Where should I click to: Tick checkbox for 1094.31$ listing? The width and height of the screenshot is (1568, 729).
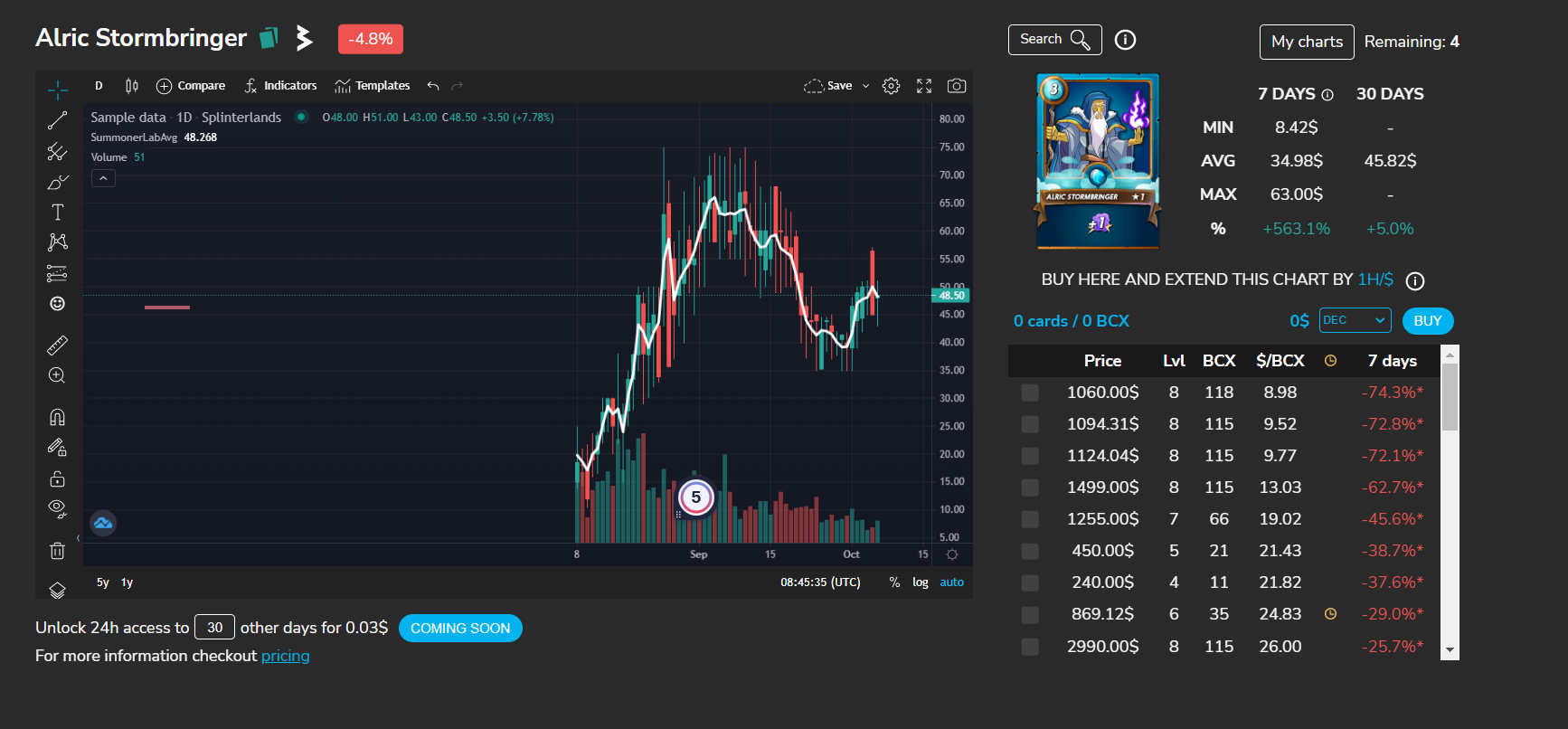coord(1029,424)
